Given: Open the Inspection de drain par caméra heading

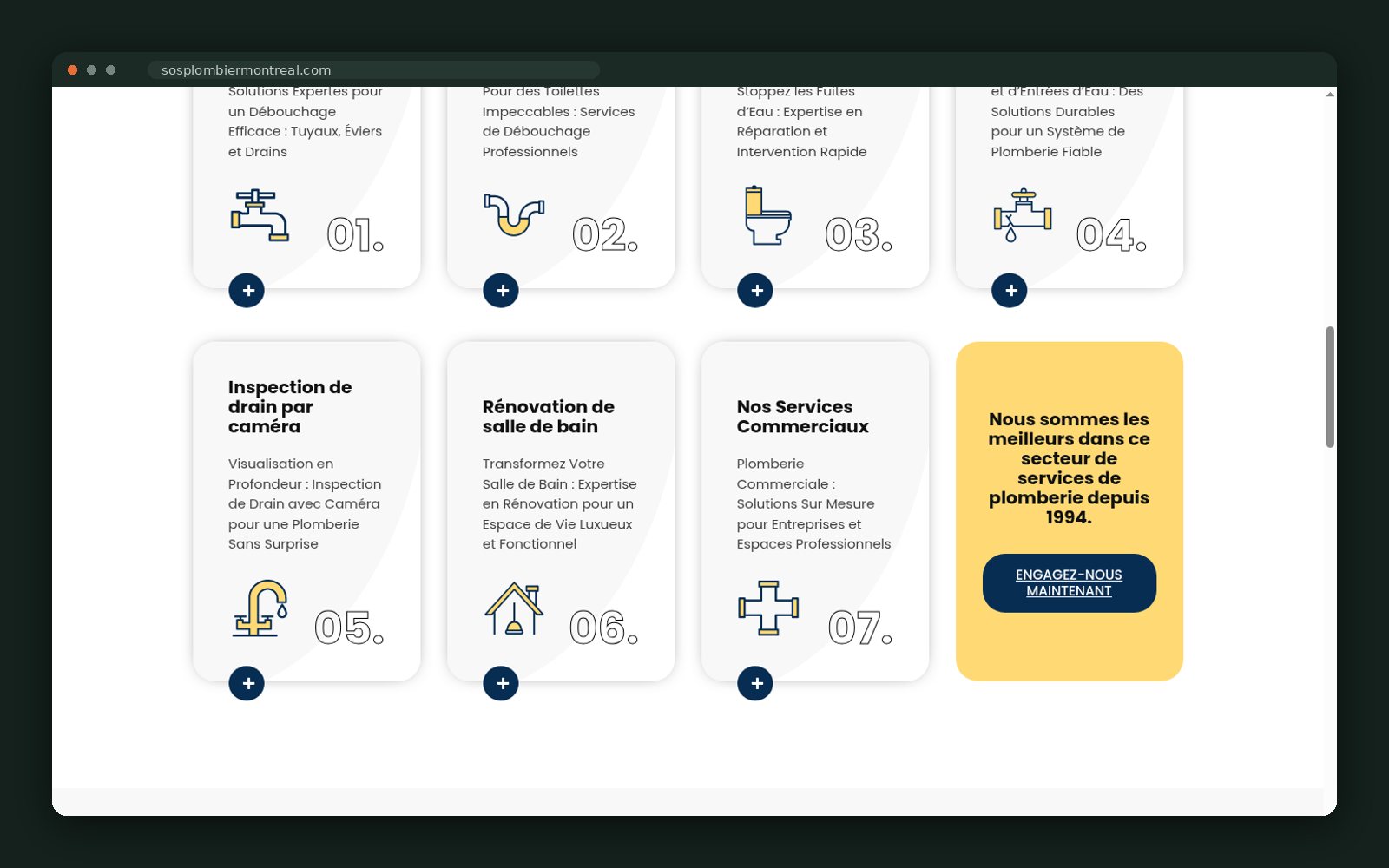Looking at the screenshot, I should (290, 407).
